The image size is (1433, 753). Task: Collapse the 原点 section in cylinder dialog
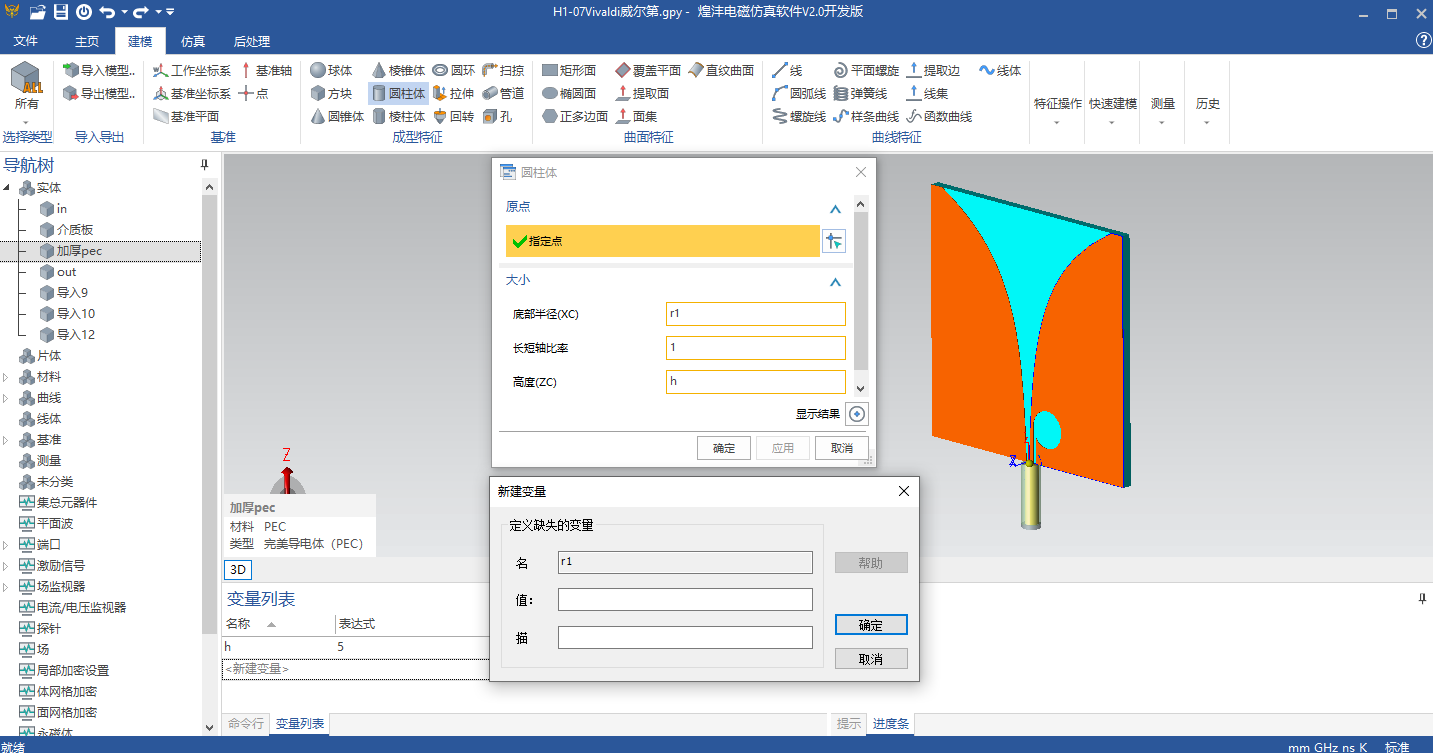click(835, 208)
